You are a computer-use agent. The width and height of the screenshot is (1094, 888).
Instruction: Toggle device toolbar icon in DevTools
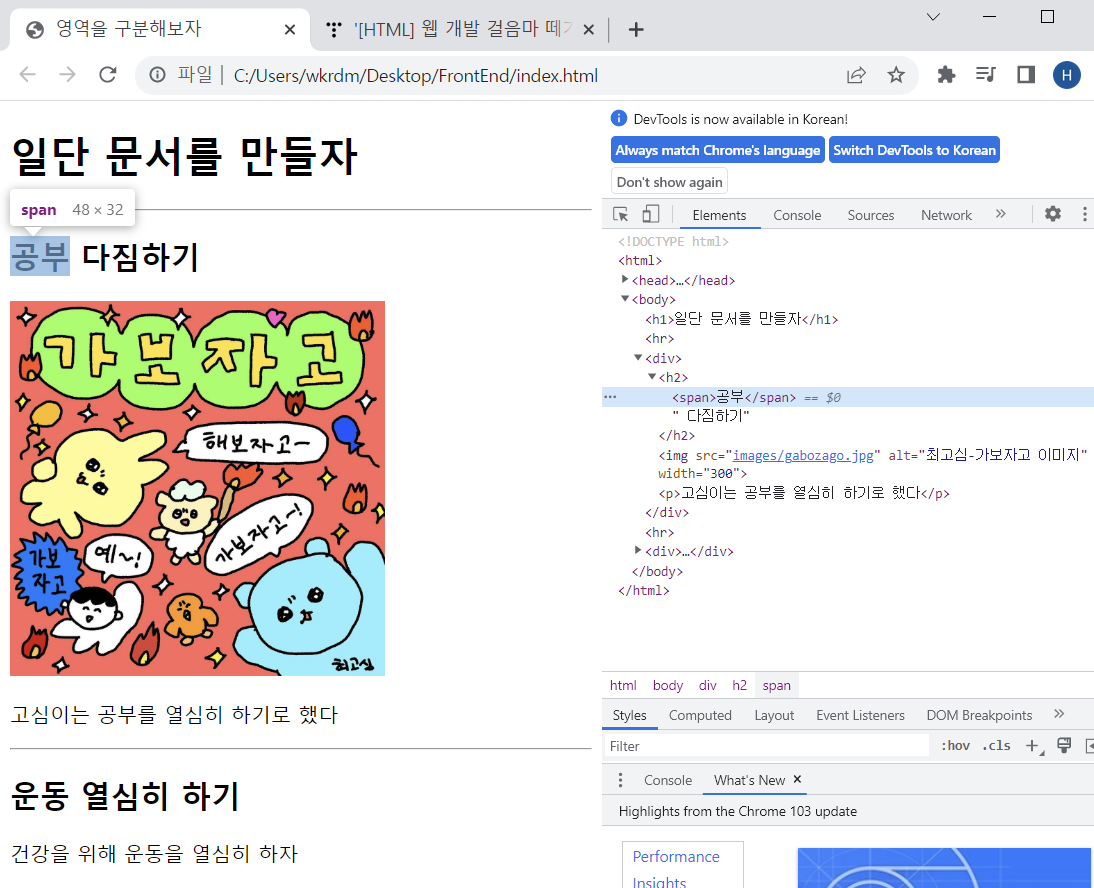650,214
